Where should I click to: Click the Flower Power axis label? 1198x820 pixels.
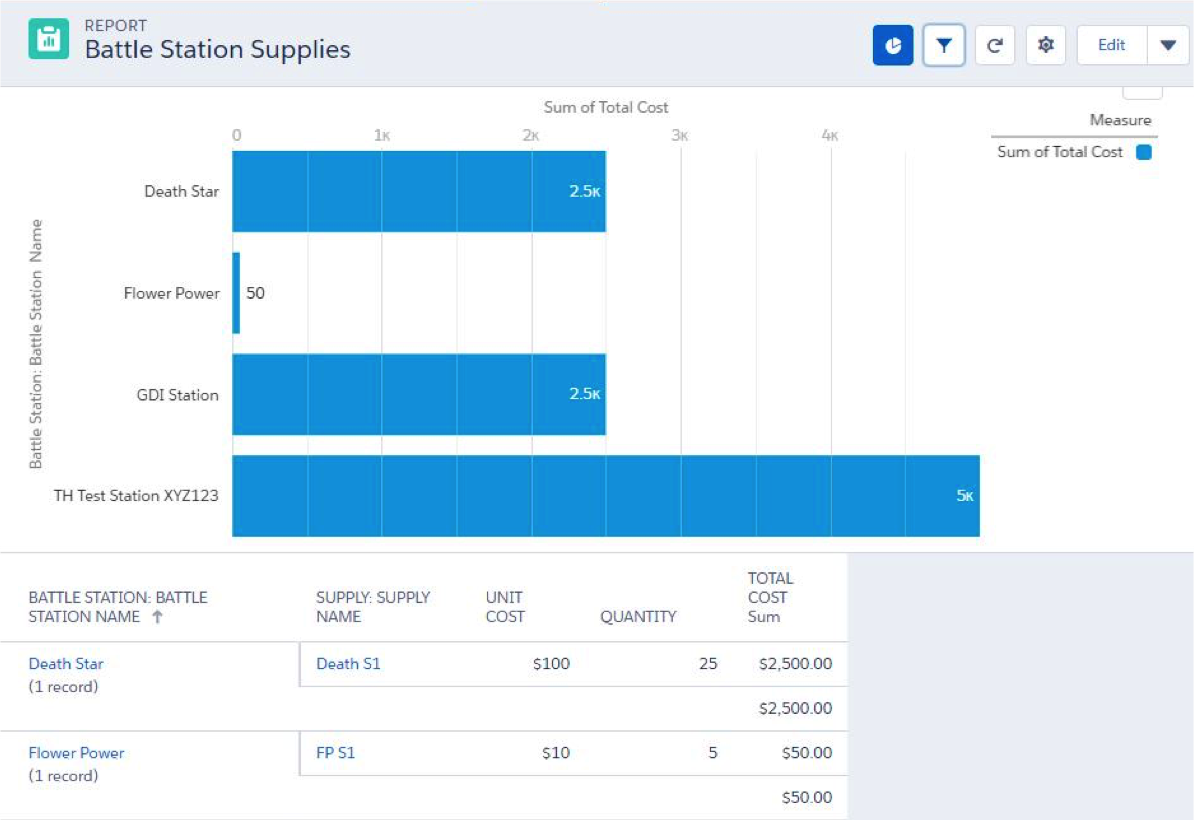[171, 293]
